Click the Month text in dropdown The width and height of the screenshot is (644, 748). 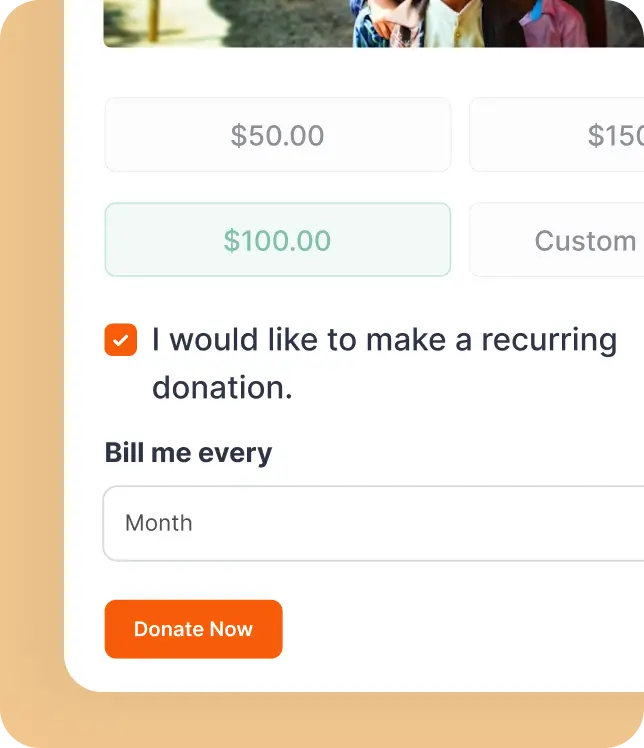click(159, 523)
